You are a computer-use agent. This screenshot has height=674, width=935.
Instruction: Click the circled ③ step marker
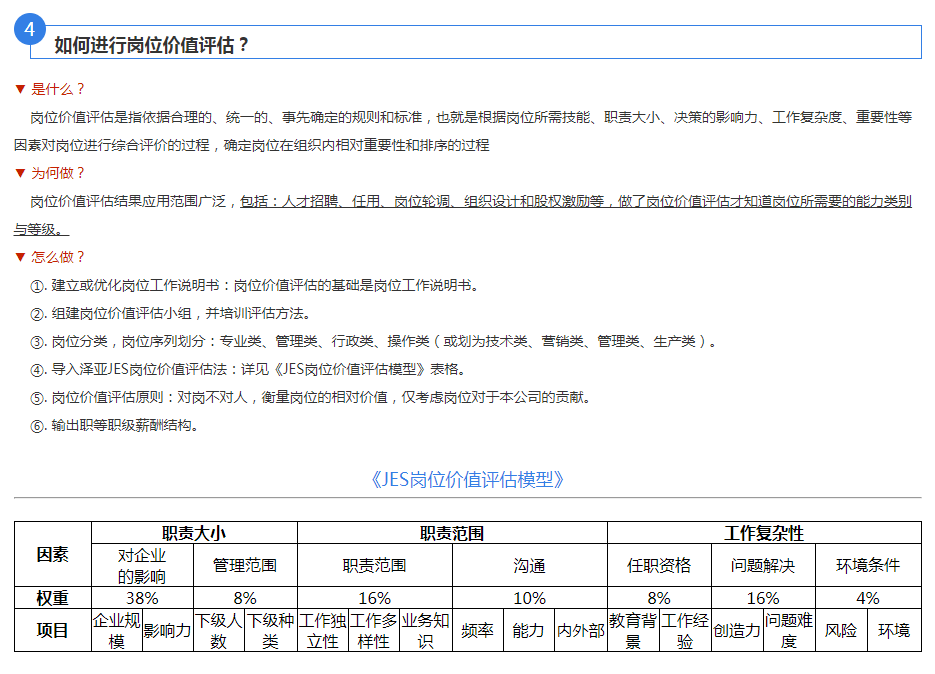38,341
